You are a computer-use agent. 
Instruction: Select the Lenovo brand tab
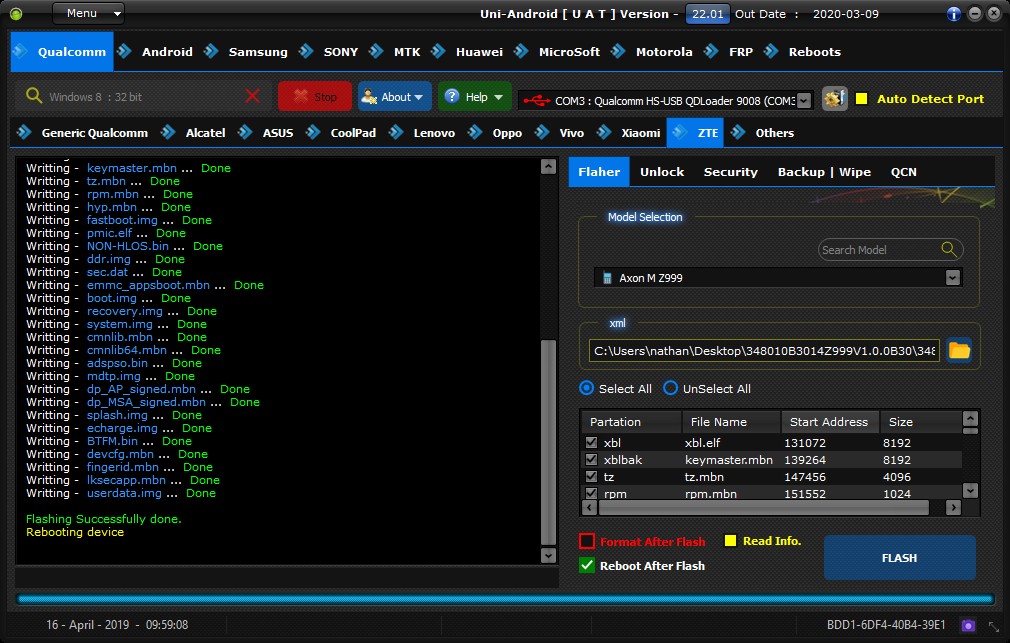pos(434,133)
